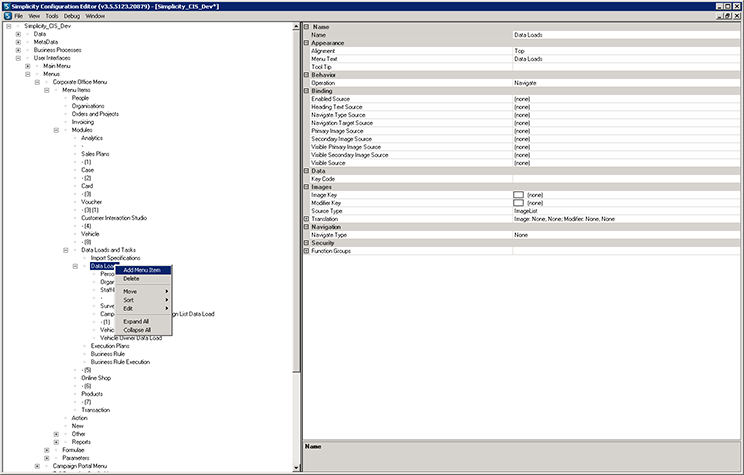Expand the Formulae tree node
The image size is (744, 475).
(46, 450)
